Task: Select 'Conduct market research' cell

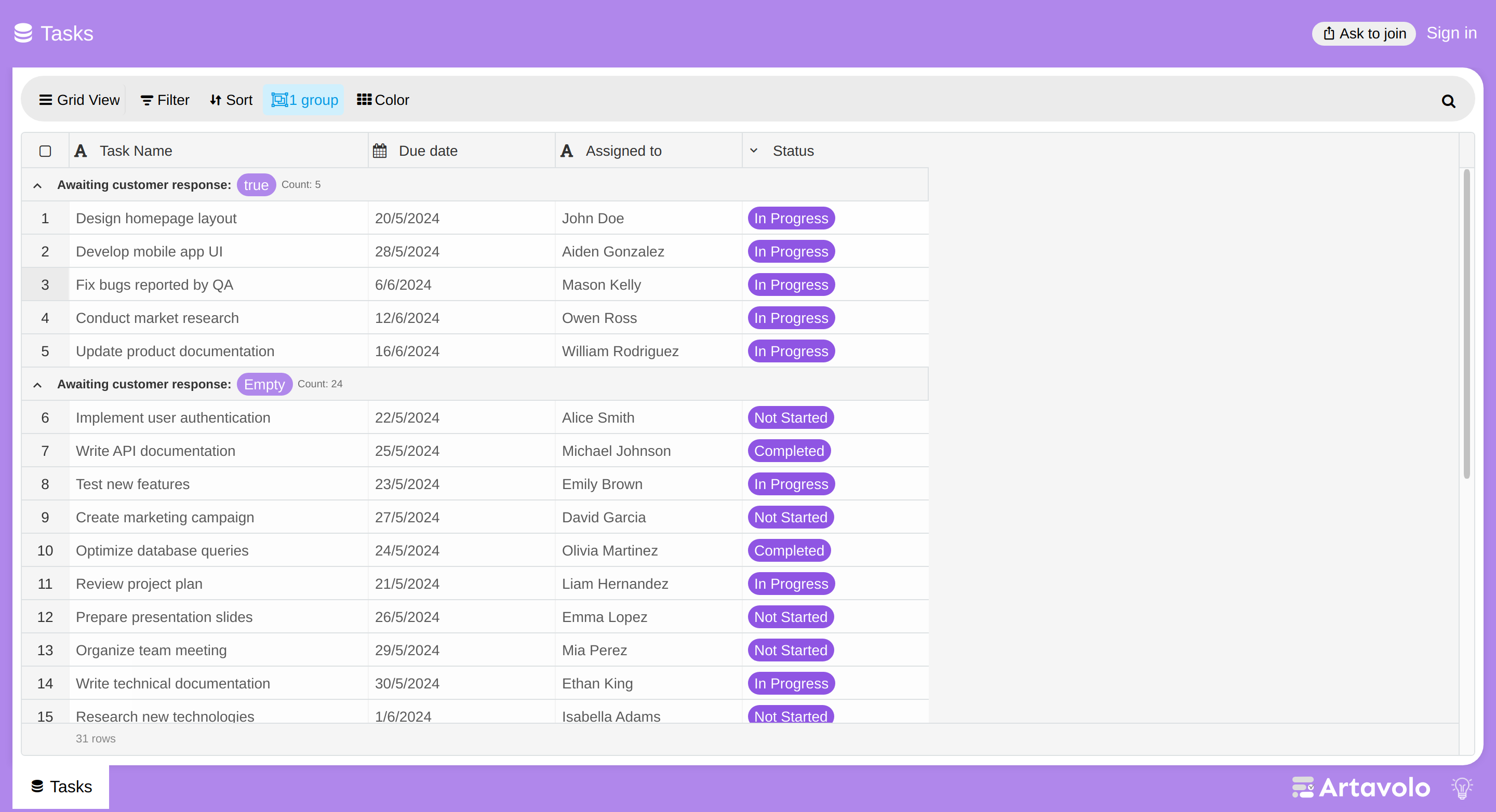Action: pyautogui.click(x=218, y=318)
